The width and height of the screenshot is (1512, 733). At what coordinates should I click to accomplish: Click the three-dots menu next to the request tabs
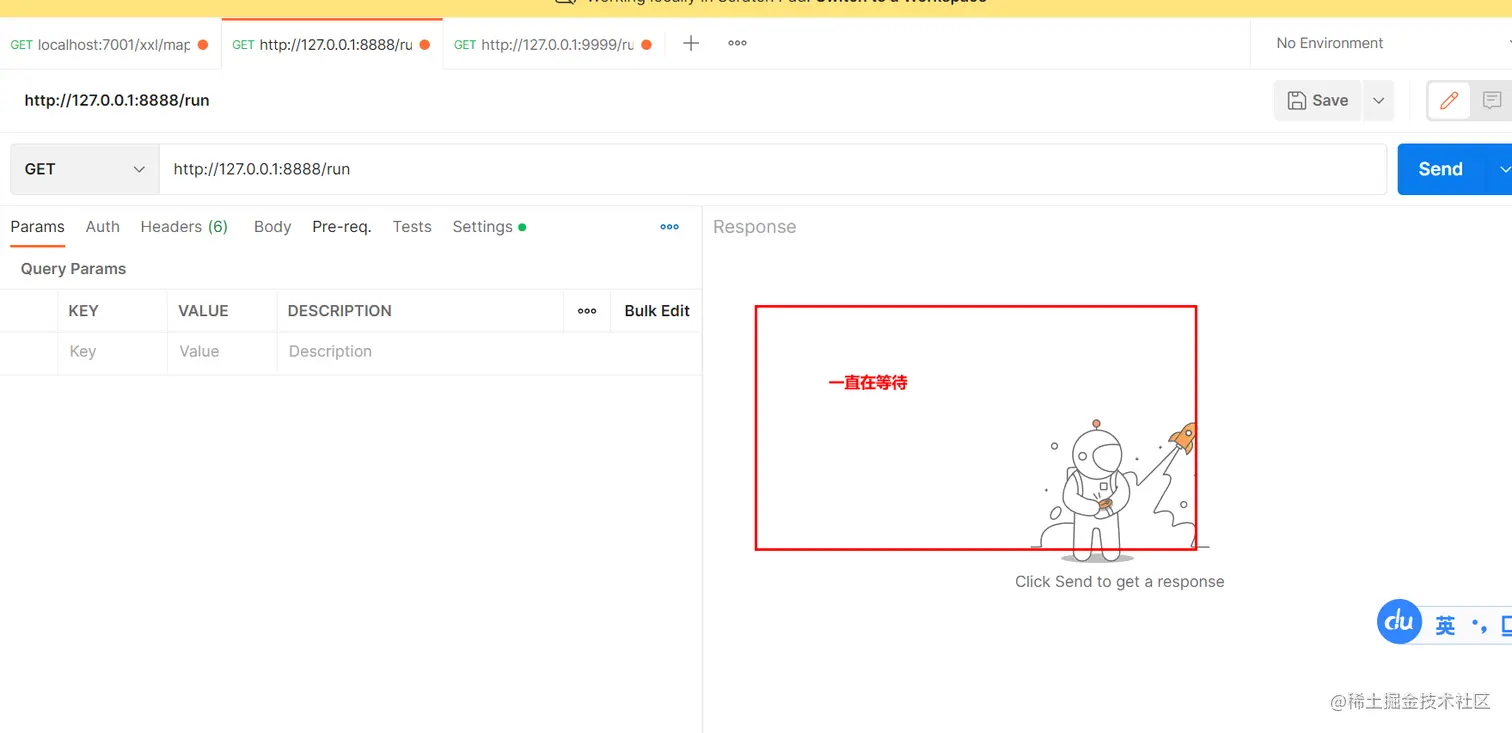[737, 43]
